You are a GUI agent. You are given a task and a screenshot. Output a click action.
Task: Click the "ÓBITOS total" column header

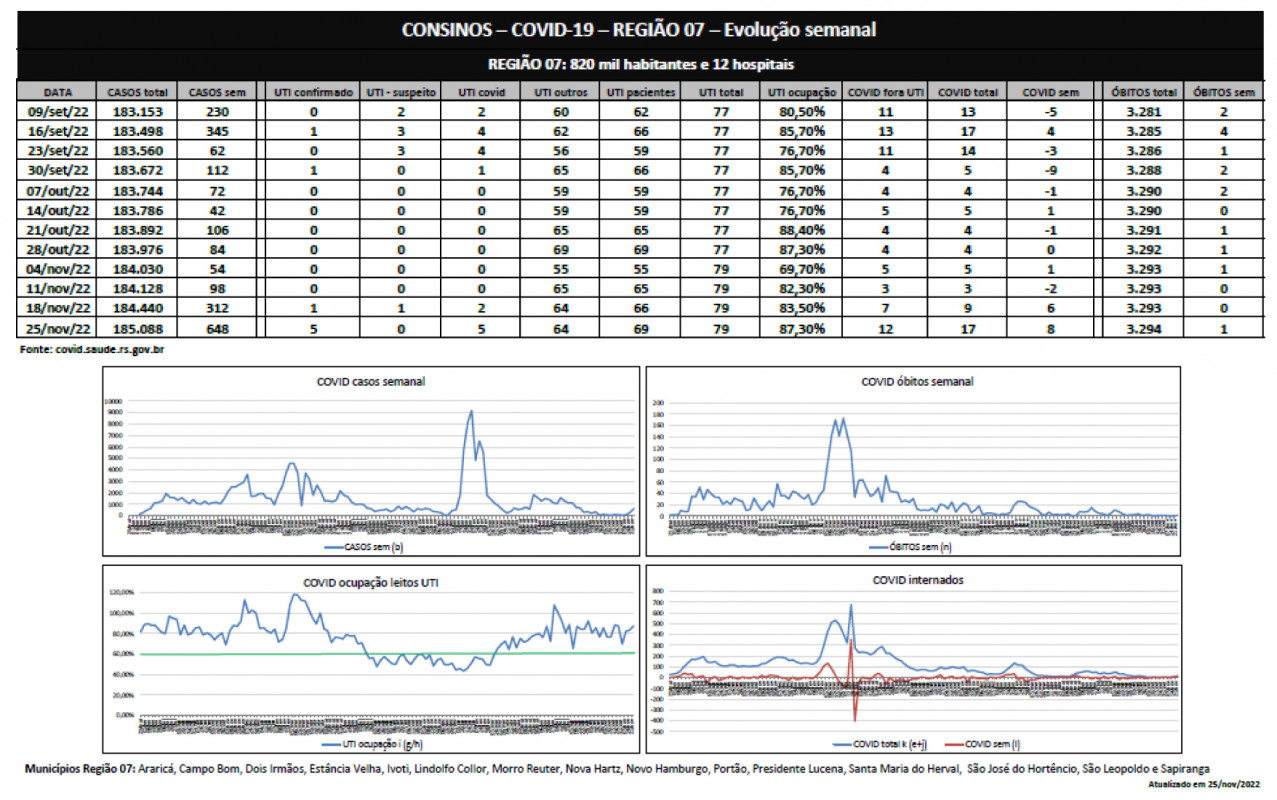pos(1143,93)
